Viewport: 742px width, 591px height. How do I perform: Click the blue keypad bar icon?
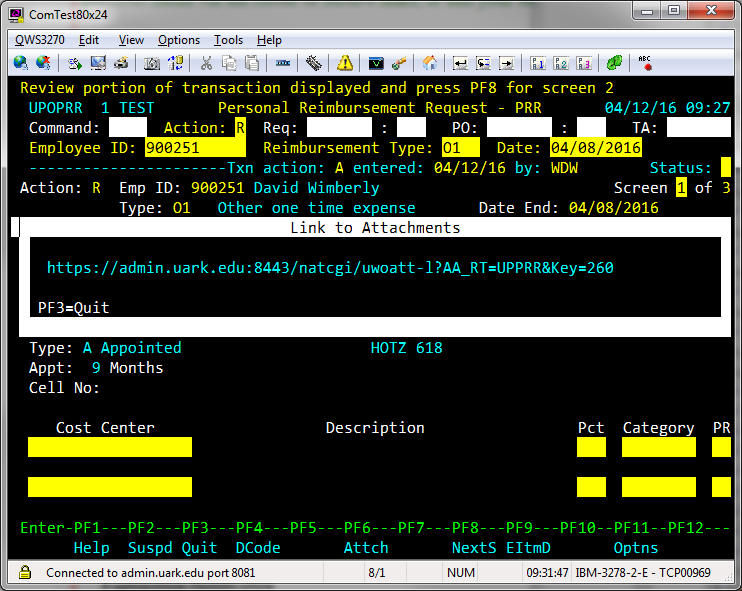pyautogui.click(x=283, y=62)
